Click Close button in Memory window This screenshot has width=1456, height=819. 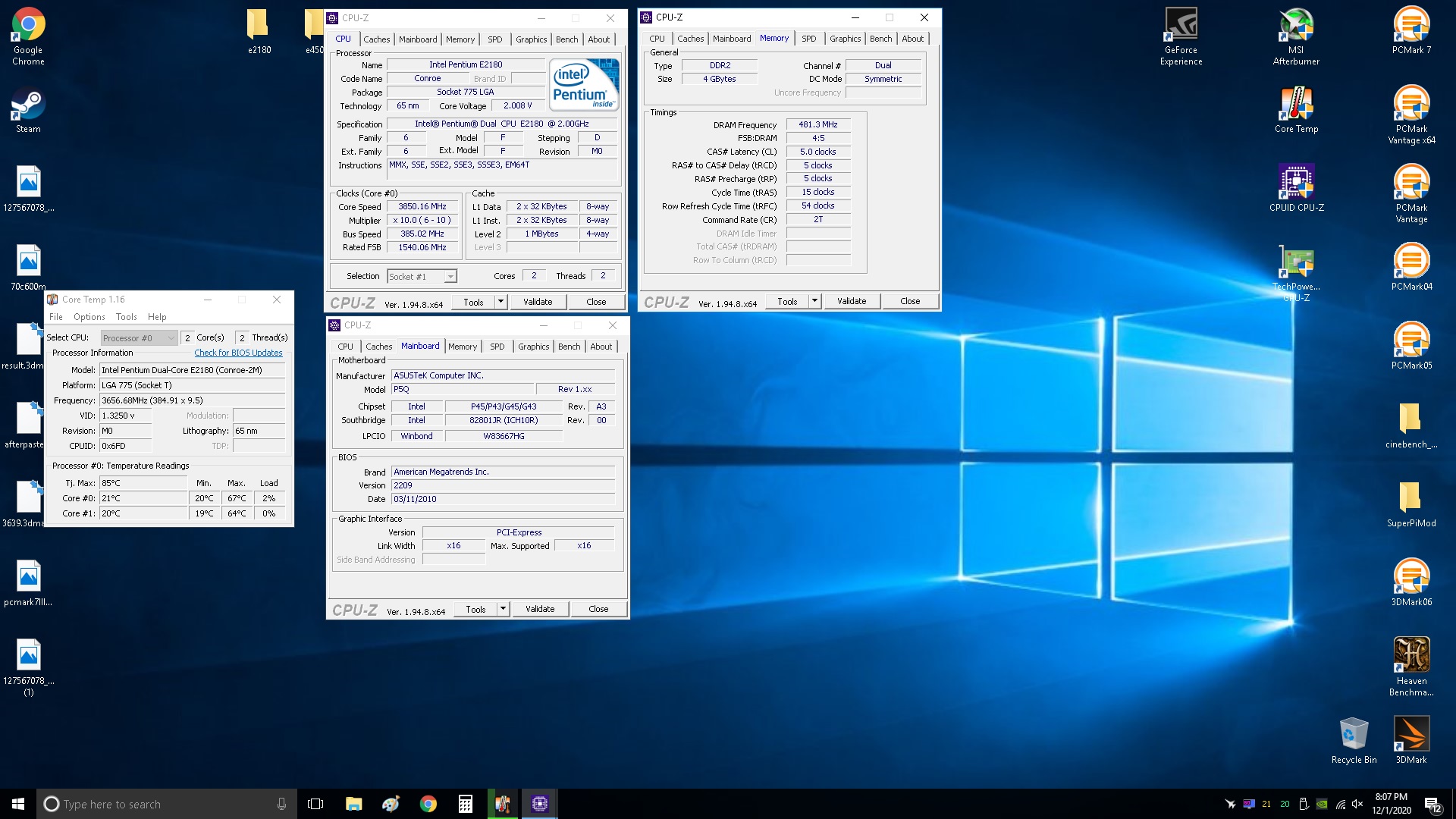910,301
